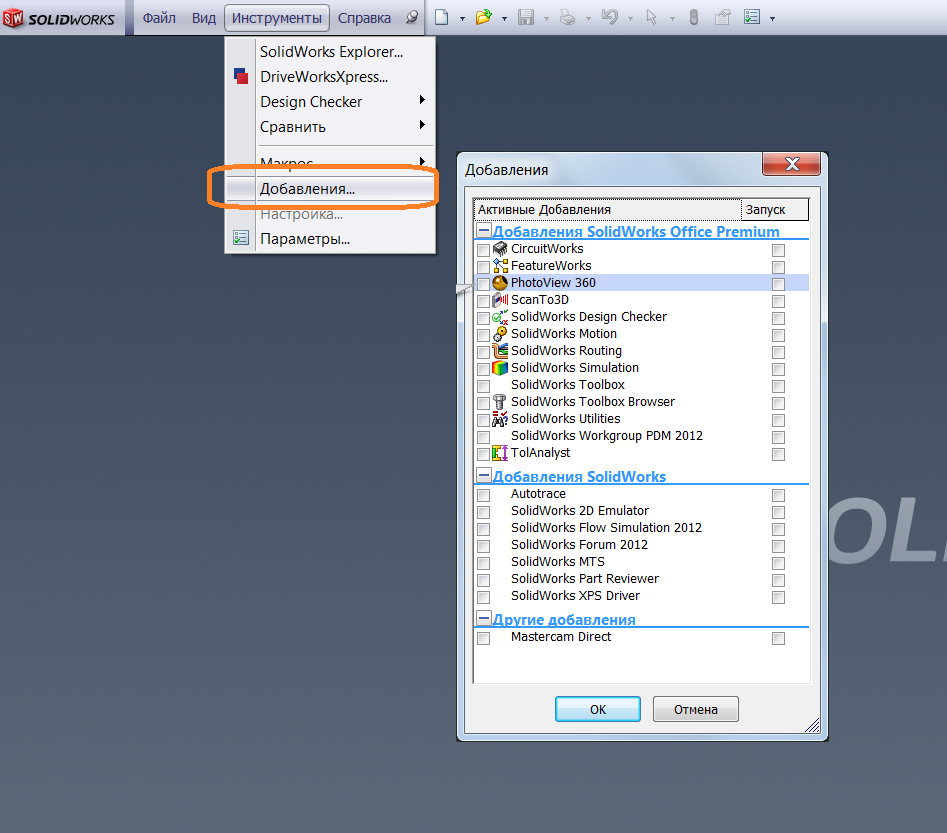Image resolution: width=947 pixels, height=833 pixels.
Task: Click the PhotoView 360 sphere icon
Action: click(x=500, y=283)
